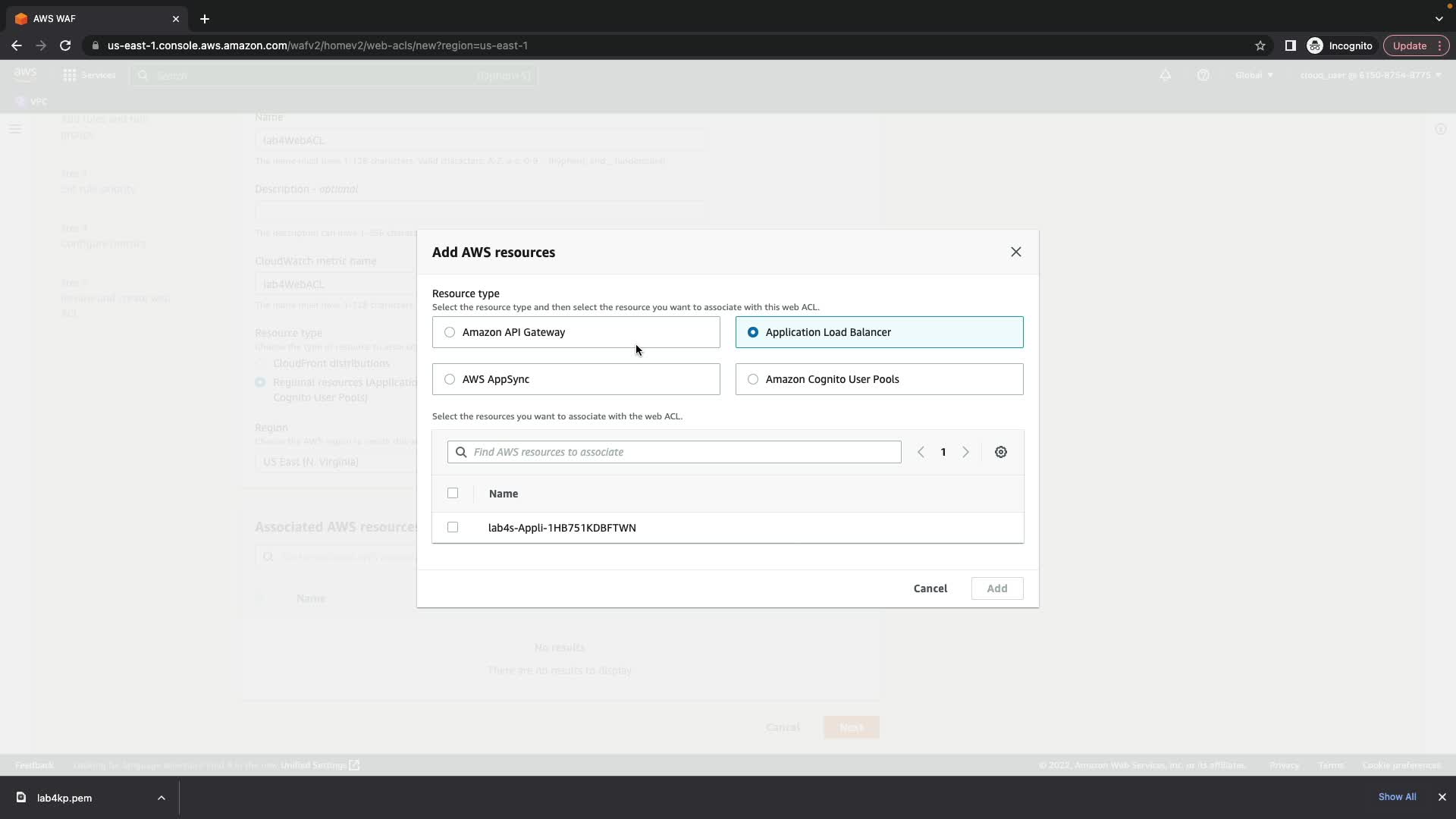Select Amazon API Gateway resource type

pos(450,332)
